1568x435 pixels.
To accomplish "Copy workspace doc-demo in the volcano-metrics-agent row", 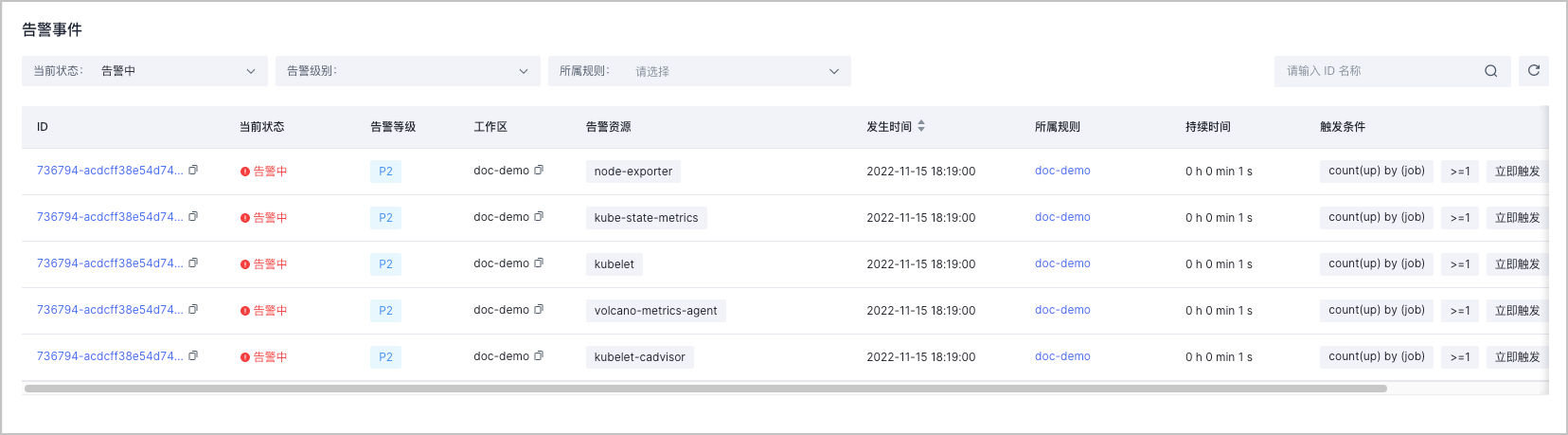I will 539,310.
